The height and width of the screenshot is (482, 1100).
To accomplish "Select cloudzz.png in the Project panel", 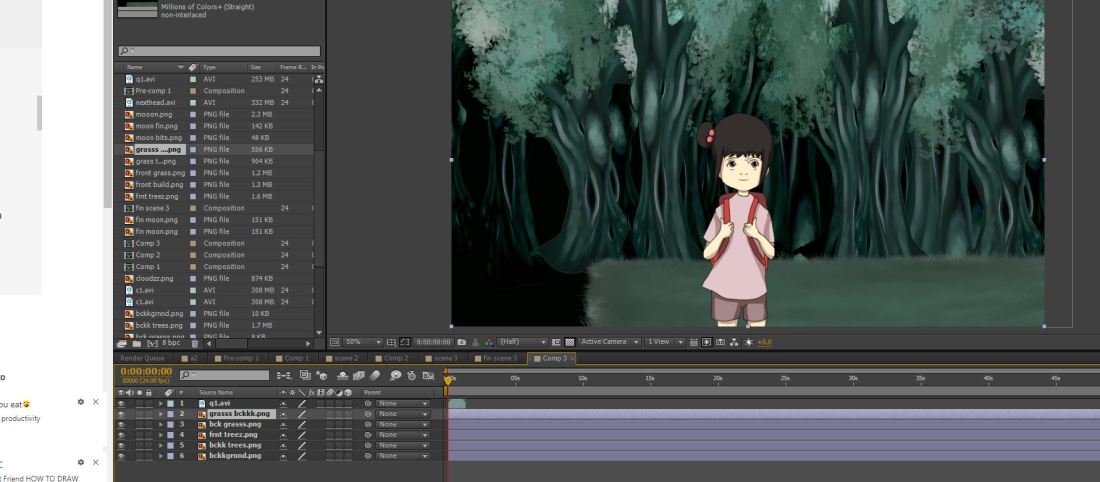I will pyautogui.click(x=154, y=279).
